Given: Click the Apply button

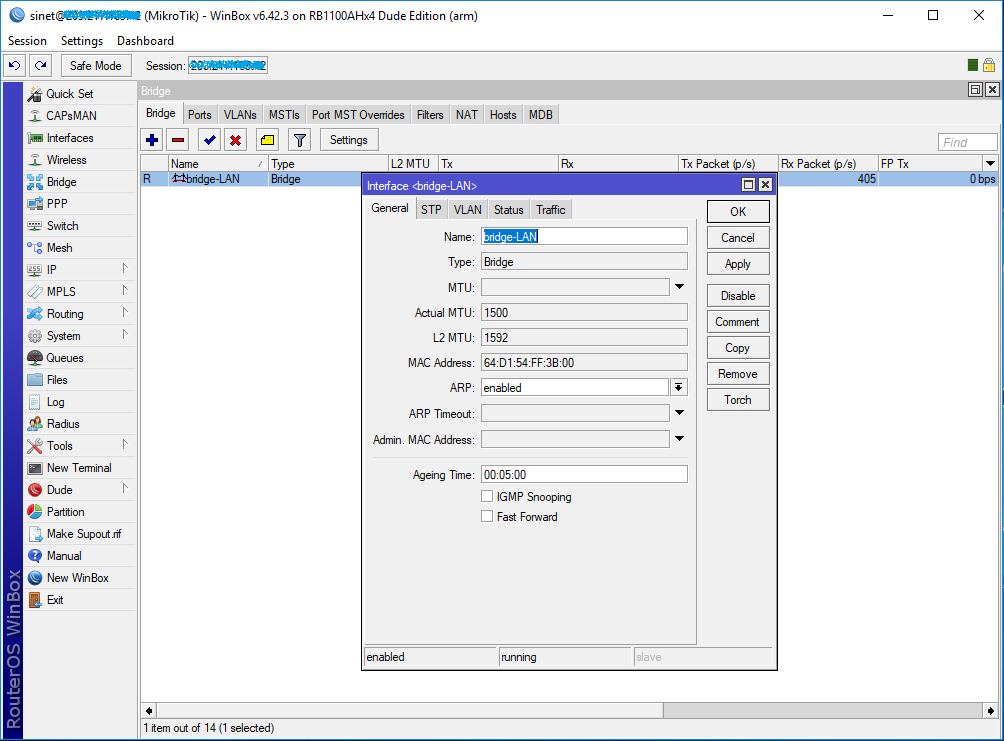Looking at the screenshot, I should coord(738,264).
